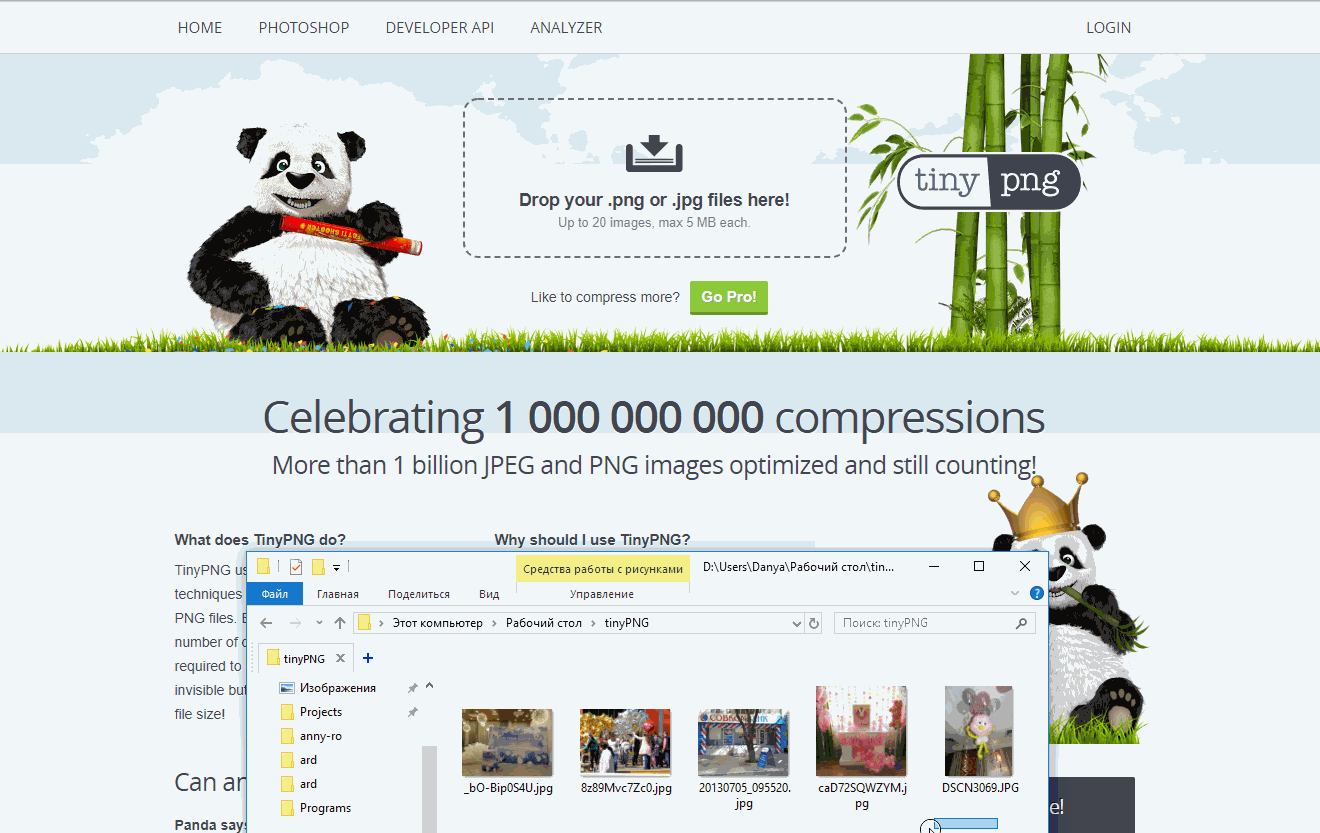Open the PHOTOSHOP page link
This screenshot has height=833, width=1320.
click(x=304, y=28)
